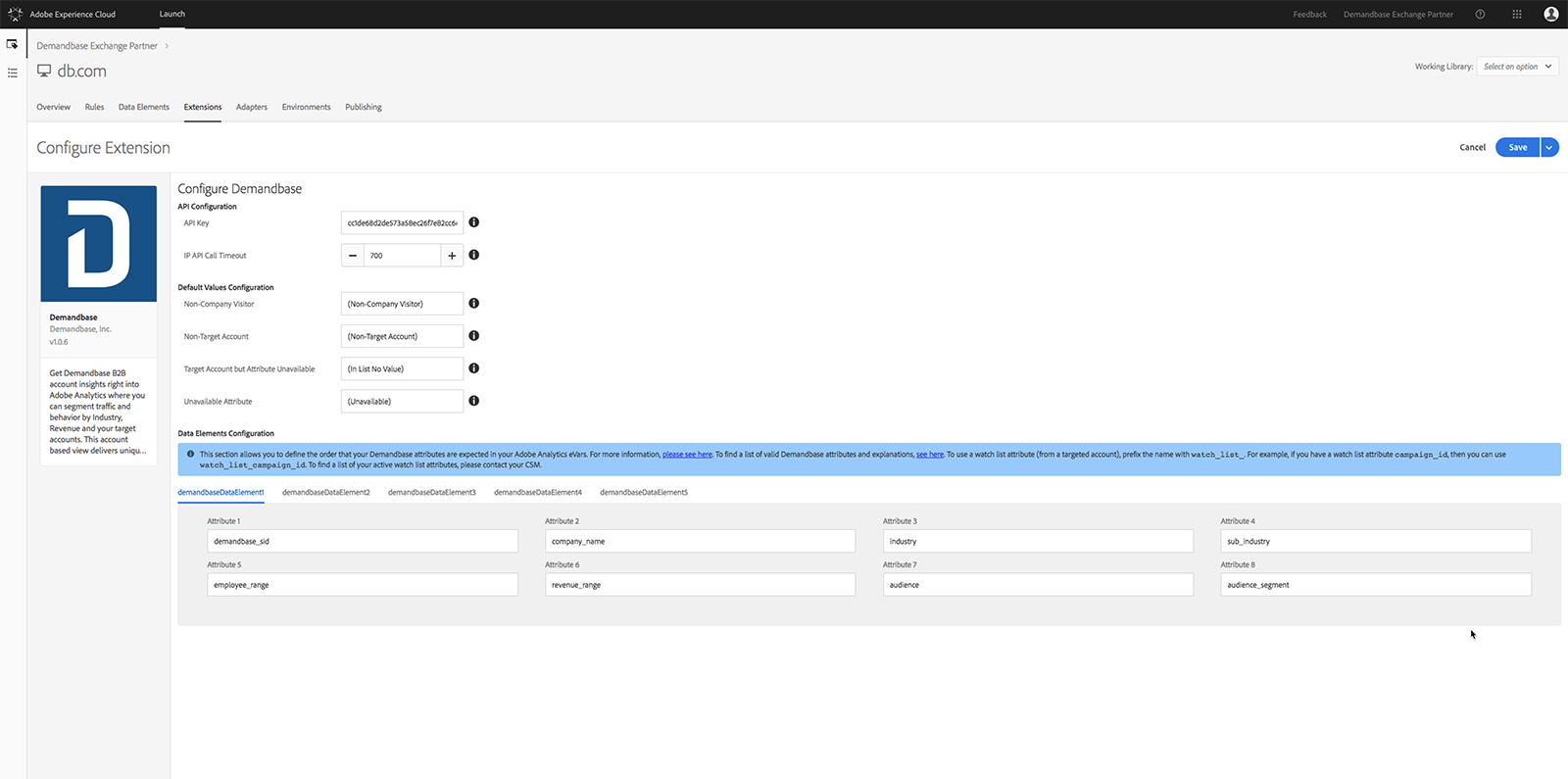Click Attribute 3 field industry
This screenshot has height=779, width=1568.
(1038, 541)
